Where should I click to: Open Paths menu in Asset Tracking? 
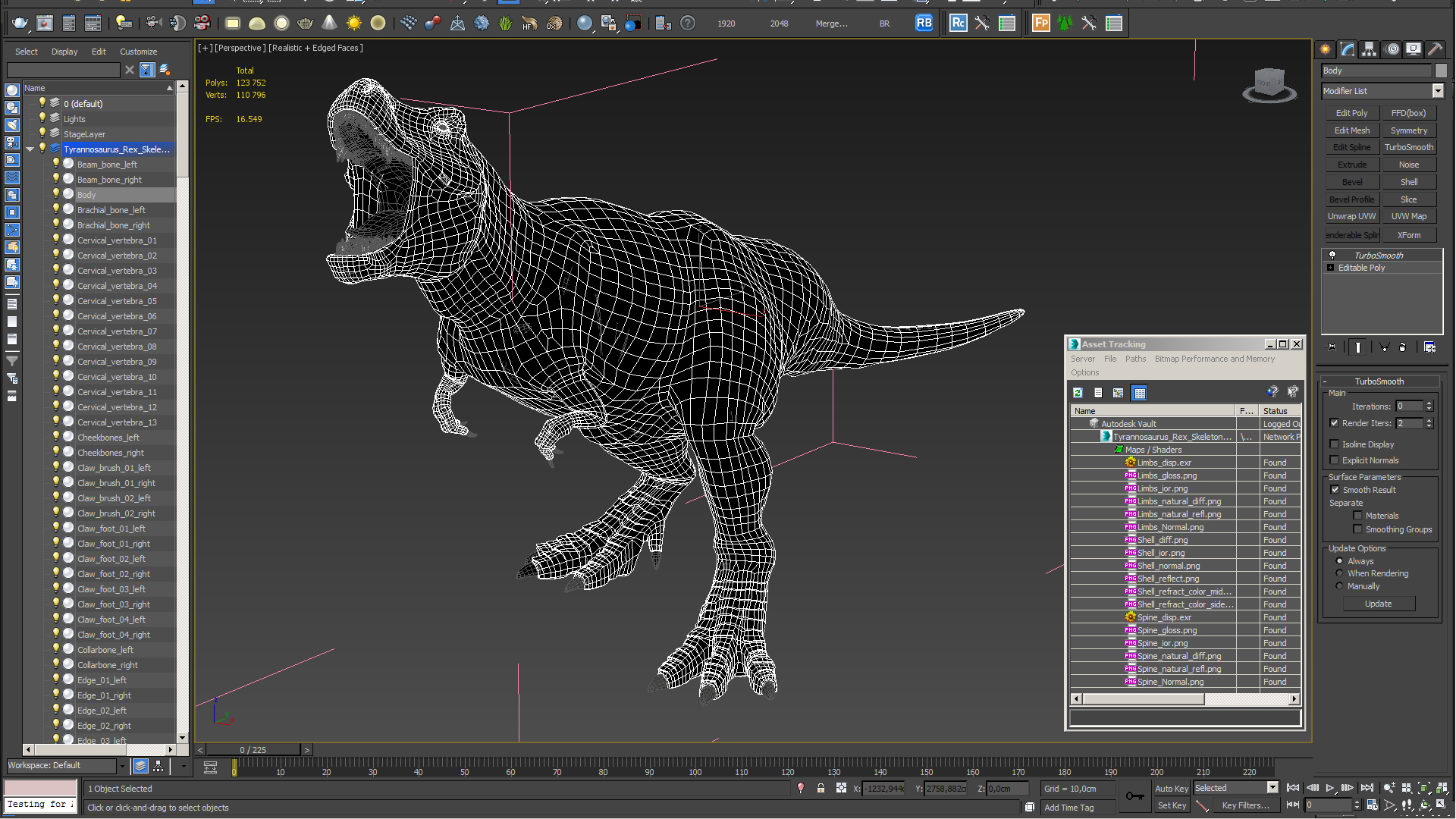pos(1135,359)
